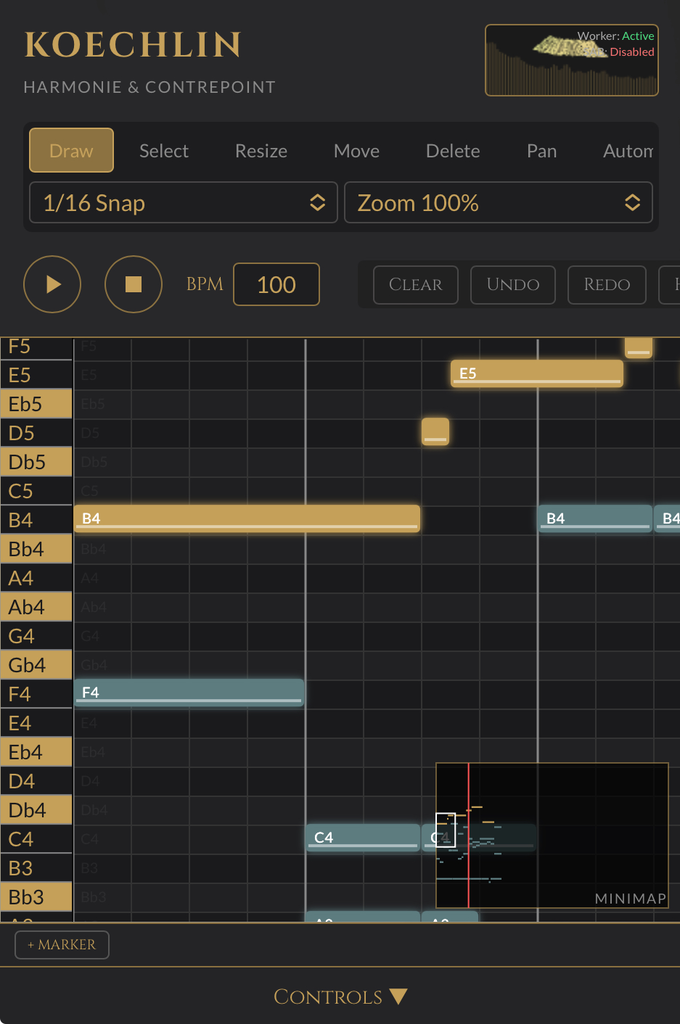Click the Clear button

point(415,284)
